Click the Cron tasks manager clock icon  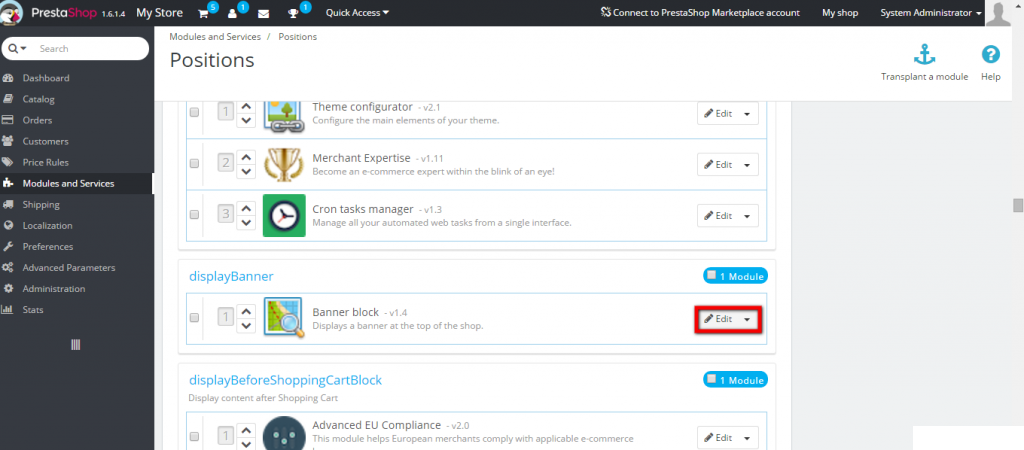(x=284, y=216)
